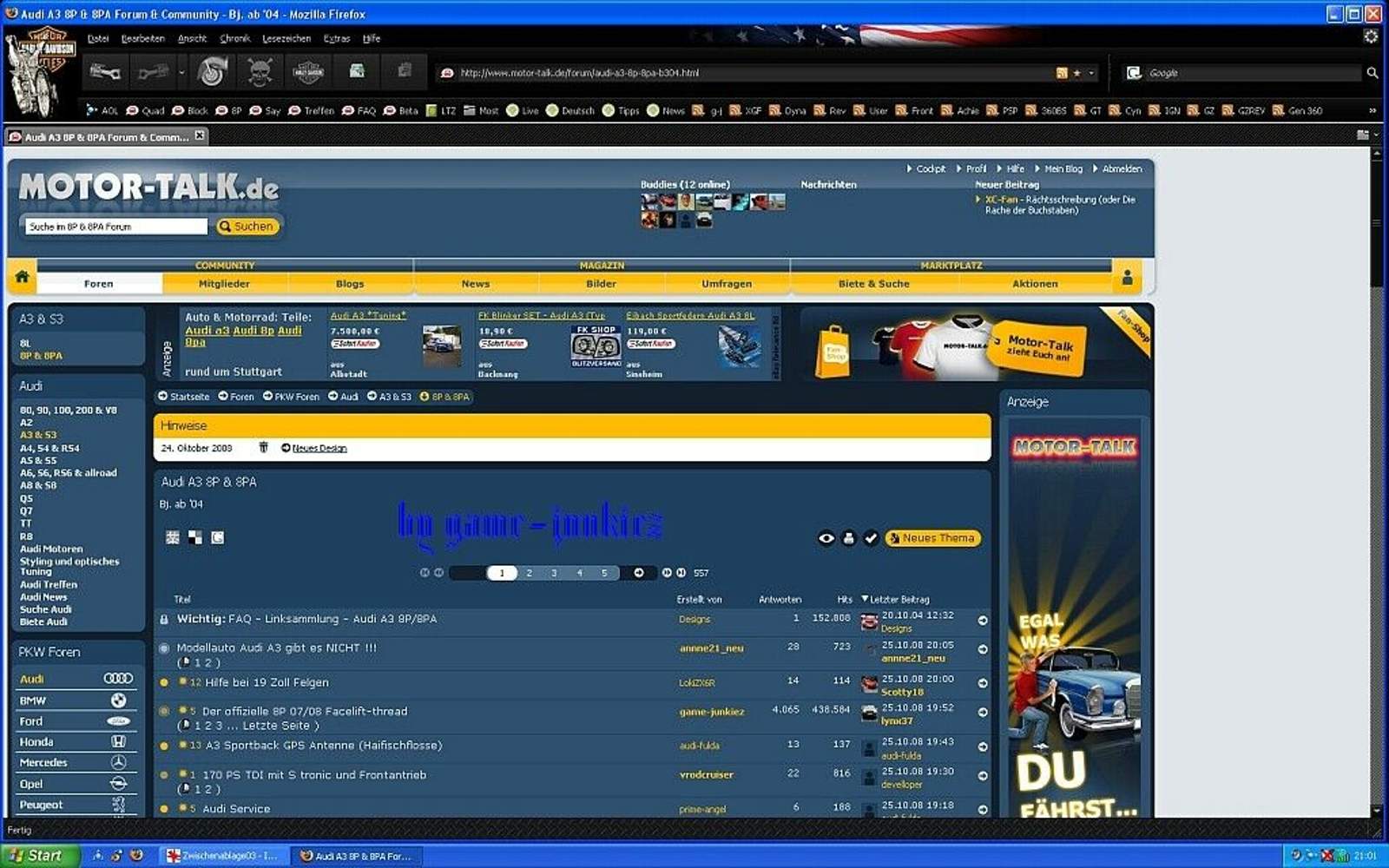Click the Mercedes star logo in PKW Foren
The image size is (1389, 868).
coord(119,762)
